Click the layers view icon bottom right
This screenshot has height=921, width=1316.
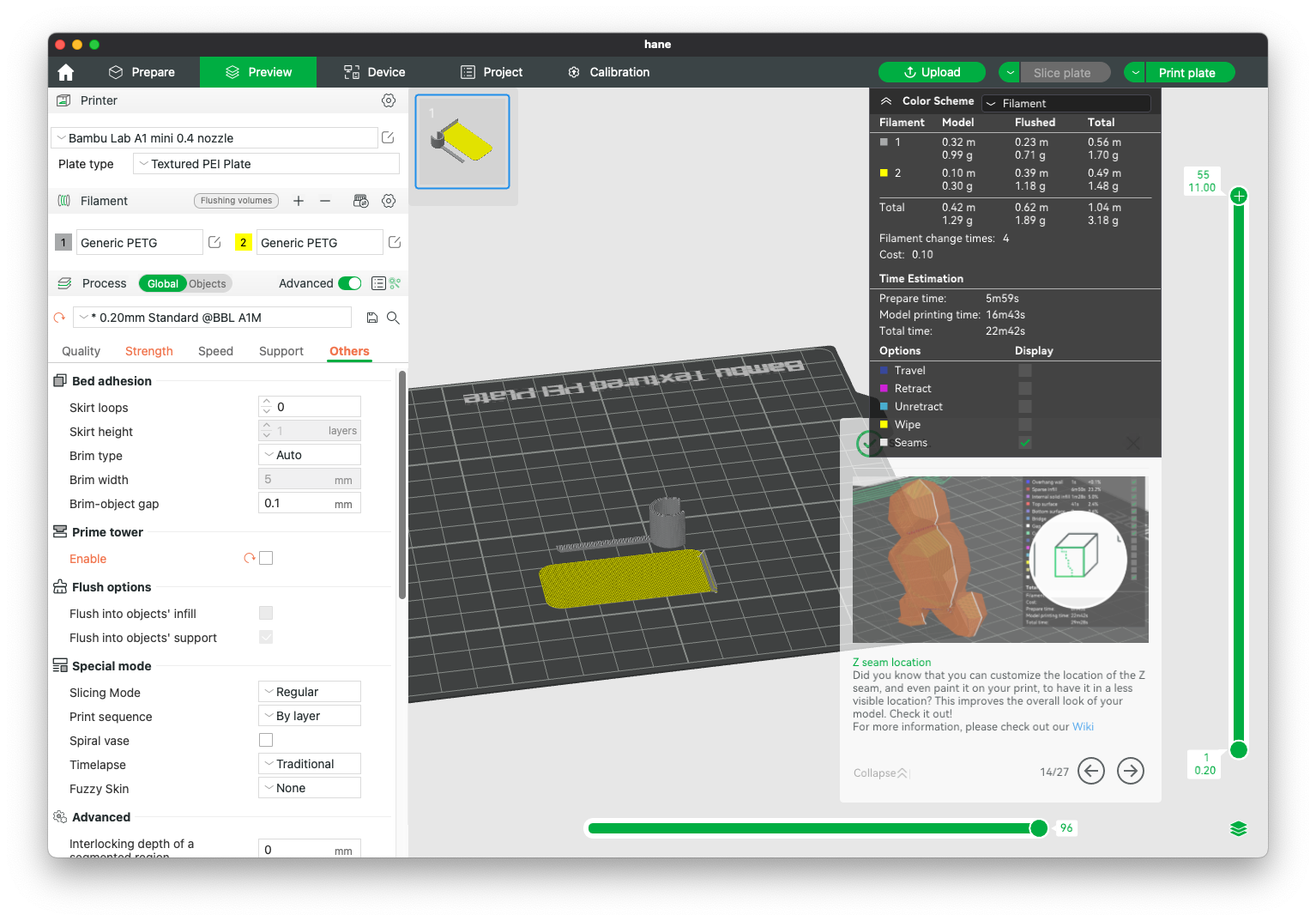pos(1238,828)
